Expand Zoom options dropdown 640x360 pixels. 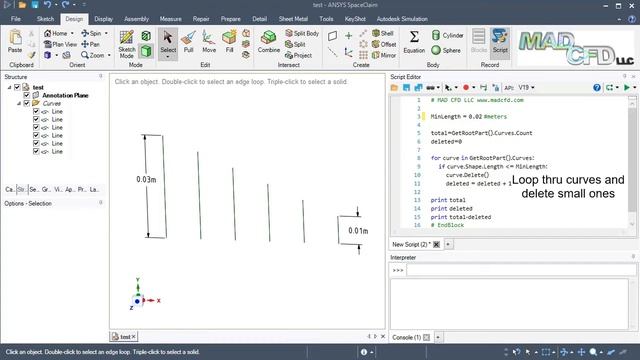click(109, 55)
